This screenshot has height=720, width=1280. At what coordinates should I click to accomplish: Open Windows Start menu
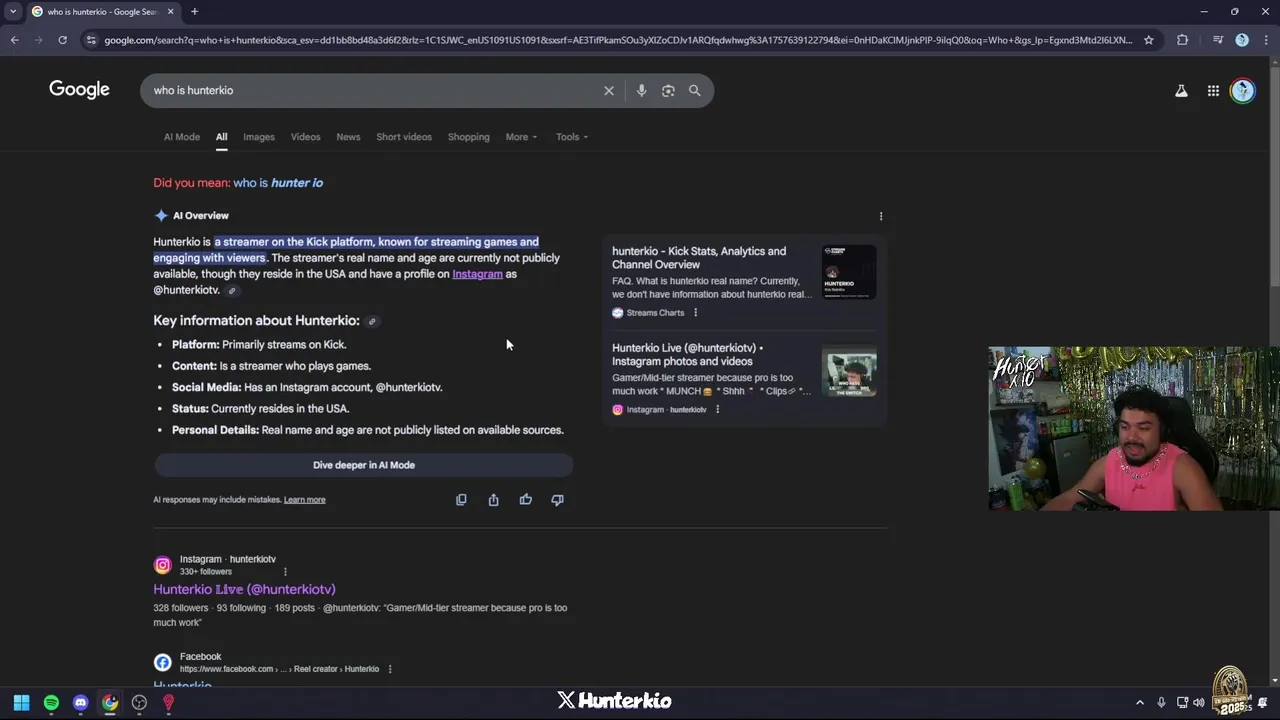[21, 703]
